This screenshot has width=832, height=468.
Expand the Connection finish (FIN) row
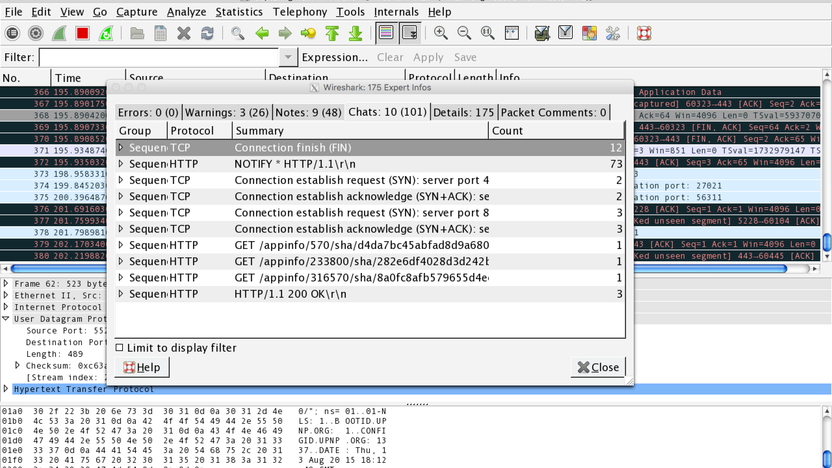[121, 148]
